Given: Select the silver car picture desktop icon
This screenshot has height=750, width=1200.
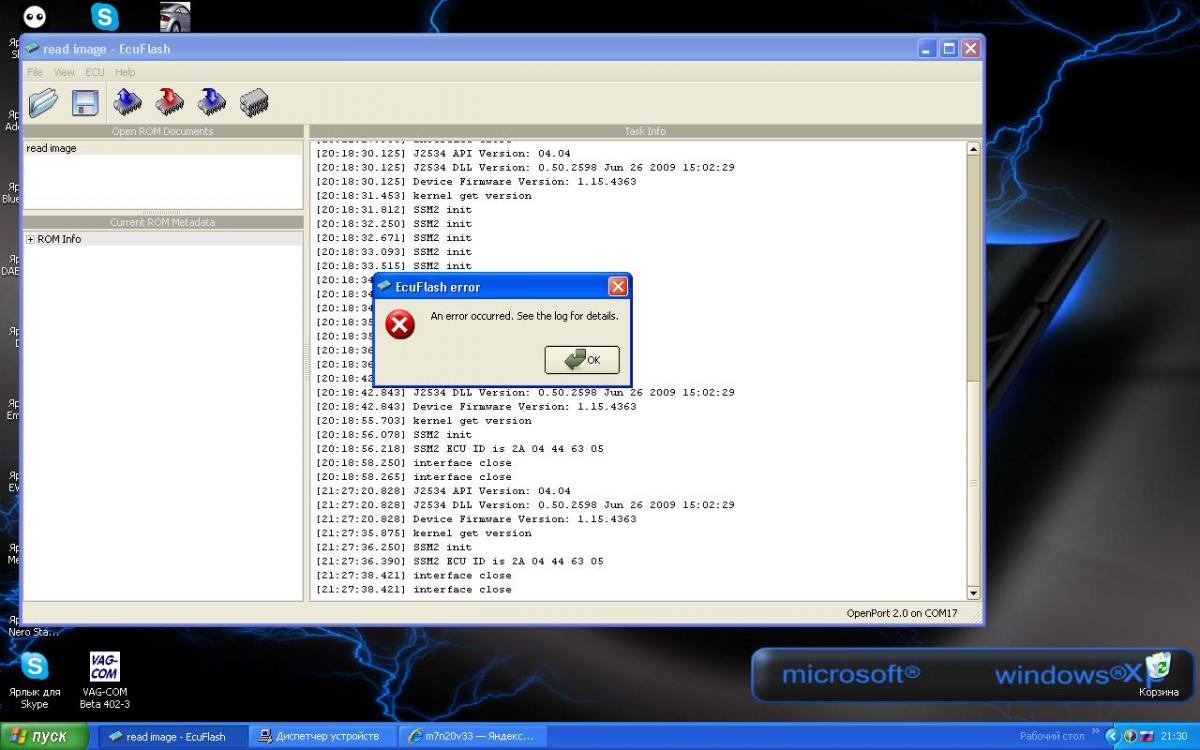Looking at the screenshot, I should pos(175,16).
